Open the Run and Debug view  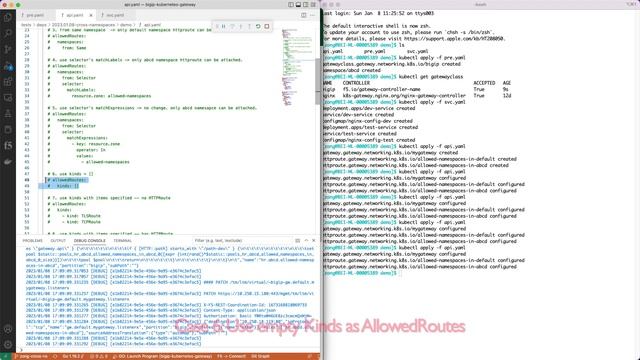coord(8,66)
